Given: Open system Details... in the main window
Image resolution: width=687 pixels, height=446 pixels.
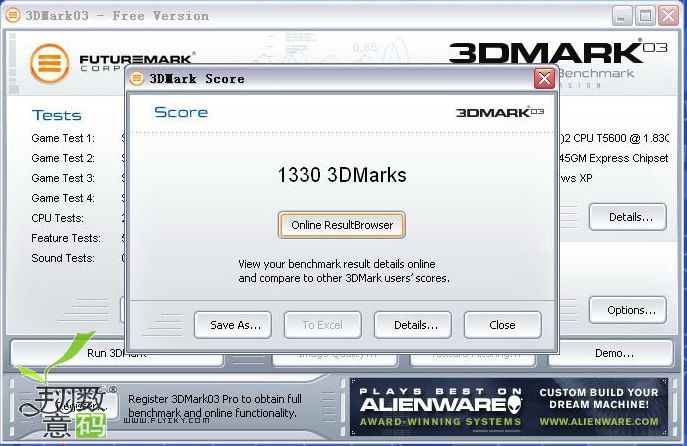Looking at the screenshot, I should click(628, 217).
